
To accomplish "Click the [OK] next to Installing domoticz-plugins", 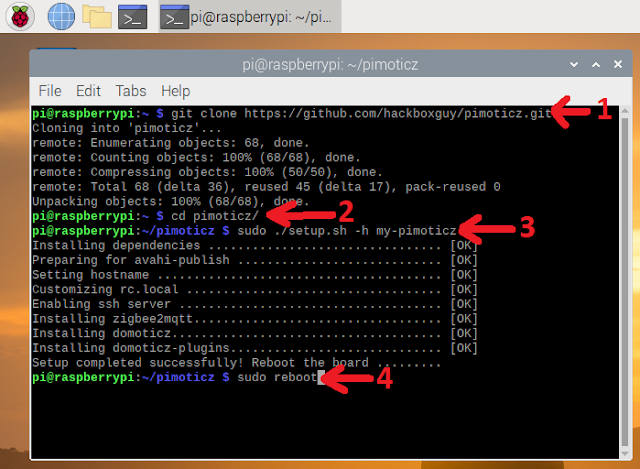I will (x=464, y=348).
